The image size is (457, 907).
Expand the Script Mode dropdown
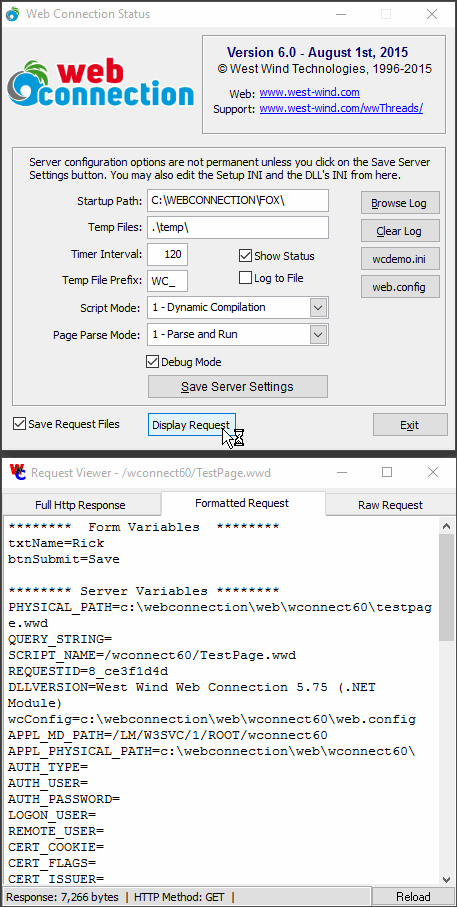point(318,307)
